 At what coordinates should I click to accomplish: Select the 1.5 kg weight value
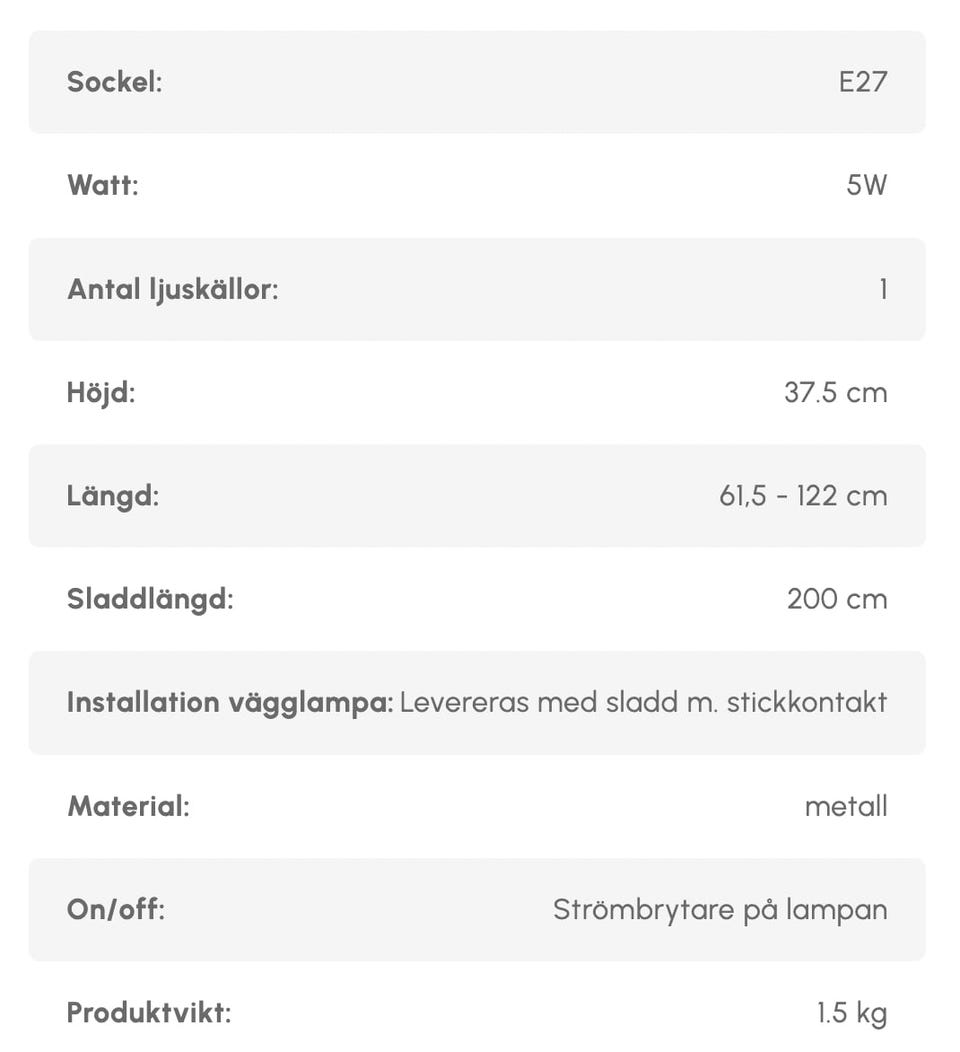(x=852, y=1013)
